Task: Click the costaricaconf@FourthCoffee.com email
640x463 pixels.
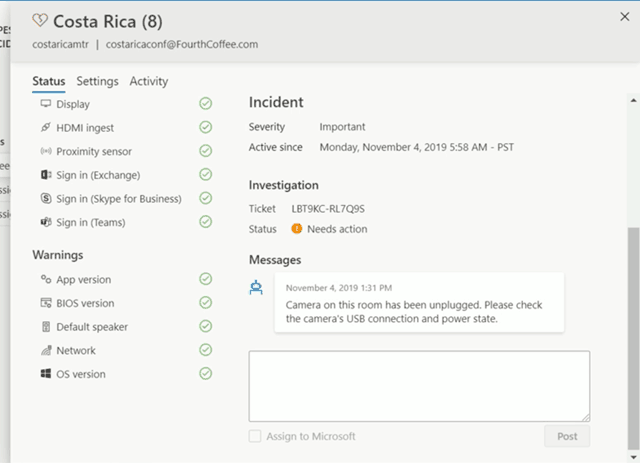Action: (x=182, y=44)
